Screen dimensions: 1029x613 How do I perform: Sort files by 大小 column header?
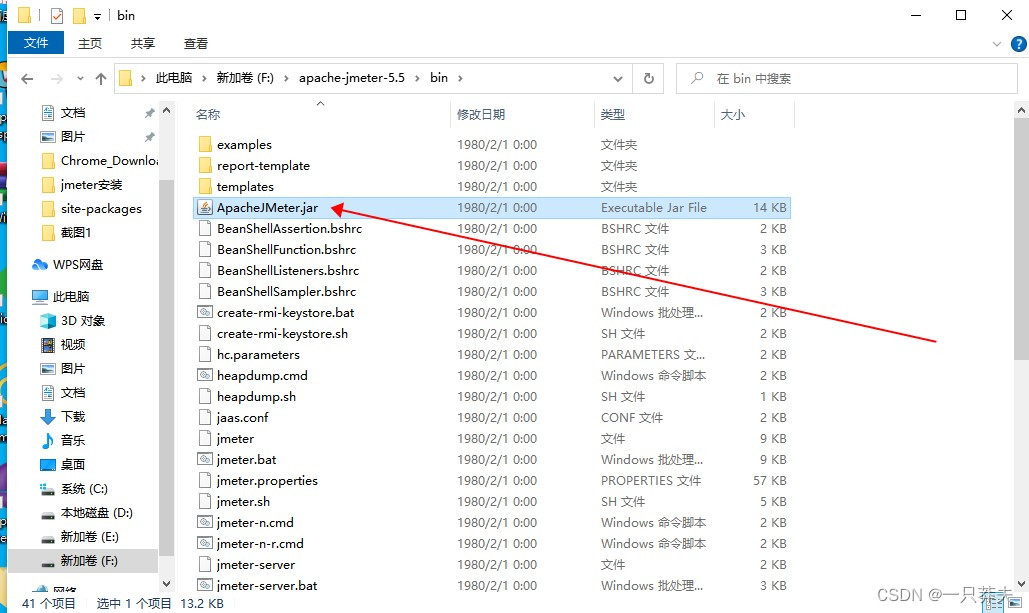[x=732, y=114]
